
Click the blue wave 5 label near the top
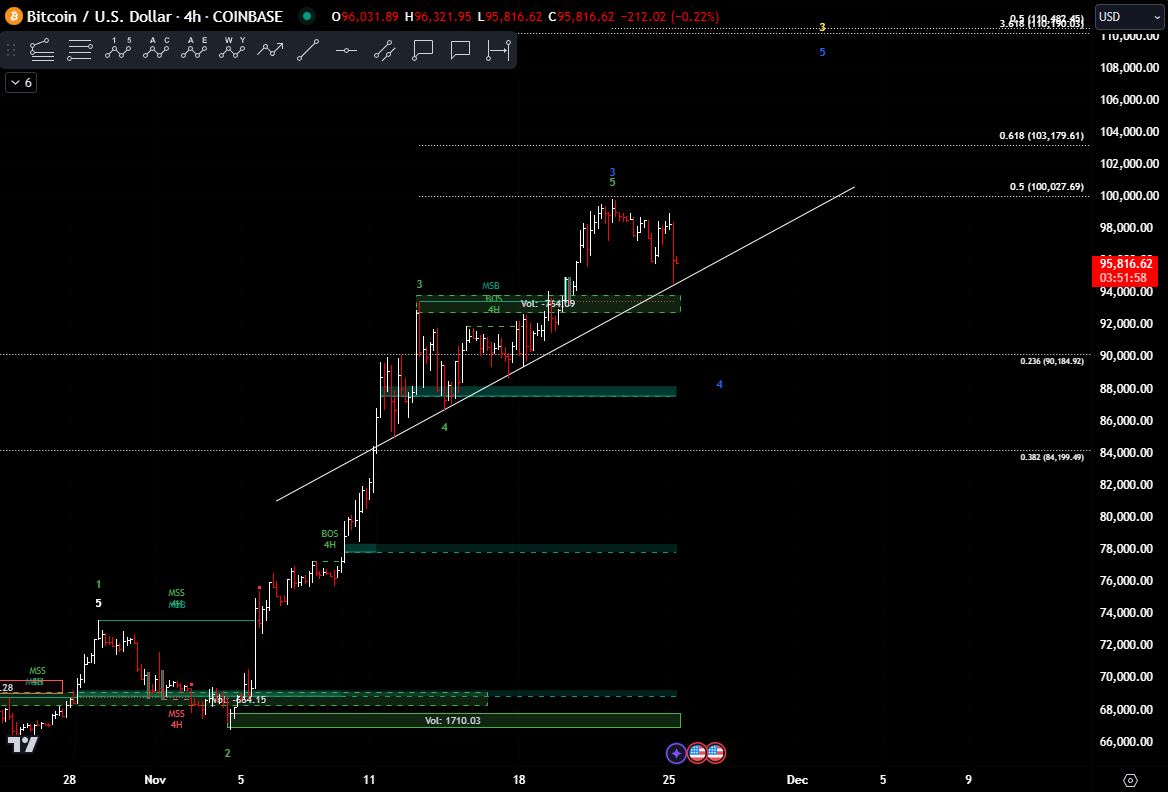point(822,52)
